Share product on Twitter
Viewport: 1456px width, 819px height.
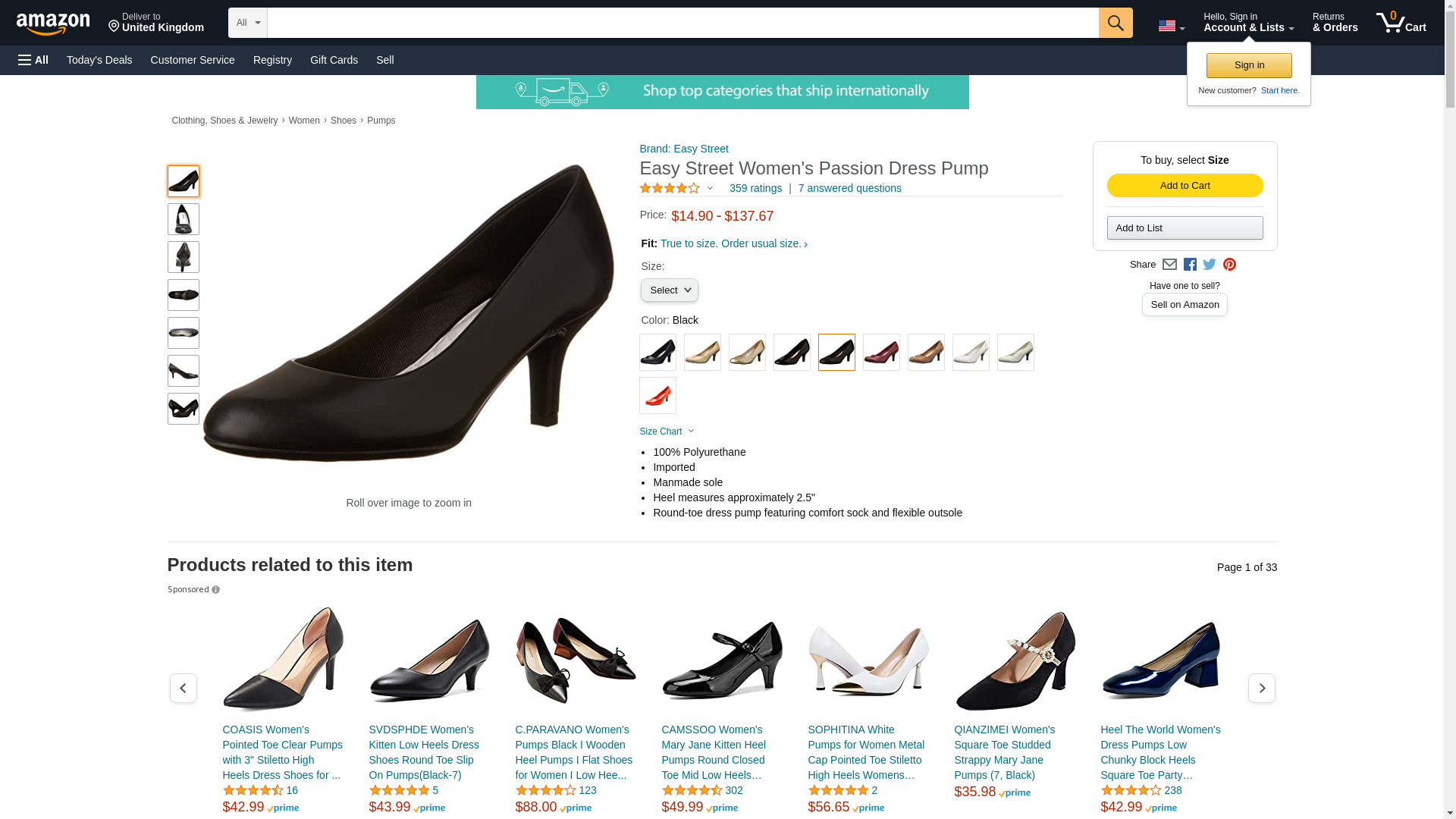[x=1210, y=265]
